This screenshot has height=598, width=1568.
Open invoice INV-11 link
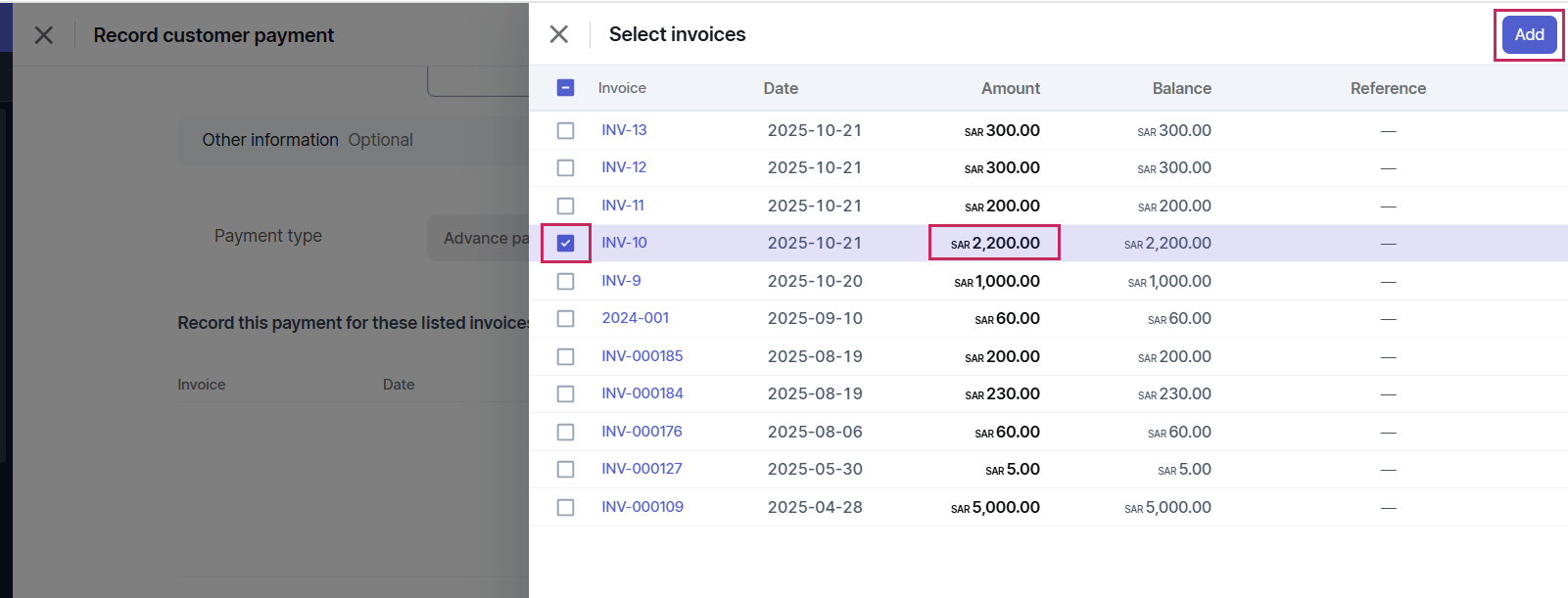pyautogui.click(x=623, y=206)
